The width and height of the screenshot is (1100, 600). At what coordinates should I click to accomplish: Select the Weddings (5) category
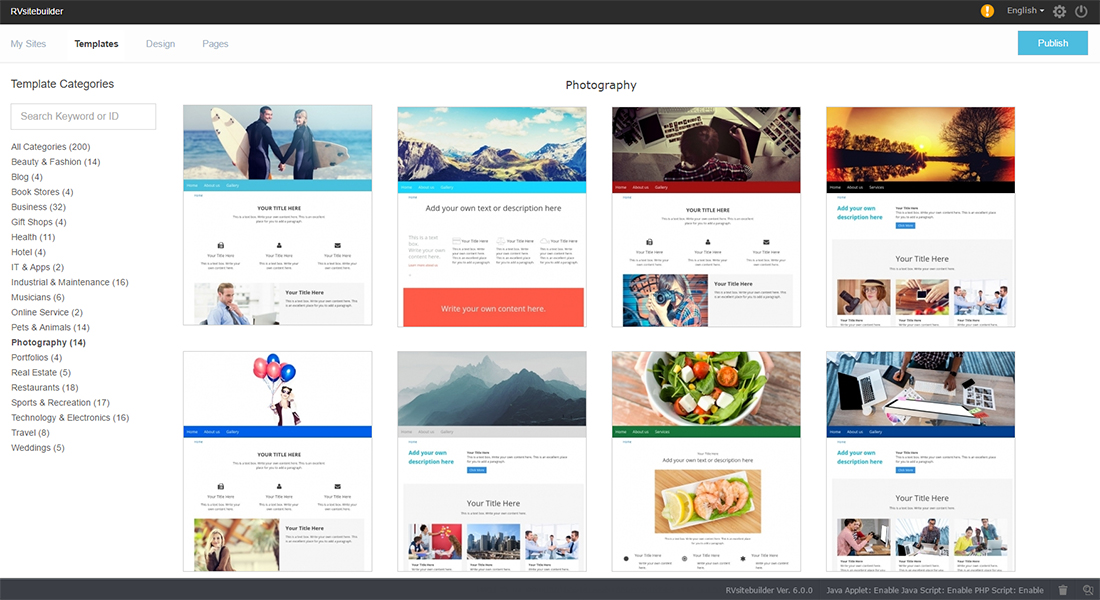[x=38, y=448]
